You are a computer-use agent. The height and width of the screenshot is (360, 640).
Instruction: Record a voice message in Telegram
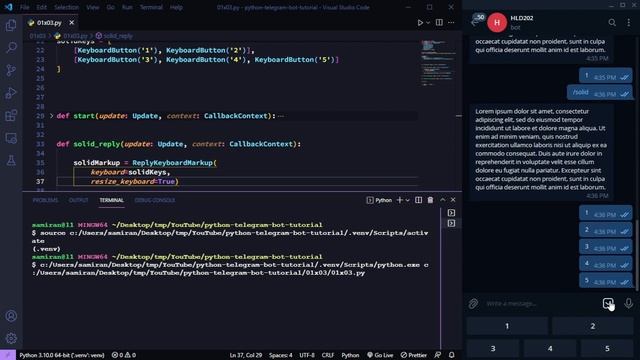629,303
